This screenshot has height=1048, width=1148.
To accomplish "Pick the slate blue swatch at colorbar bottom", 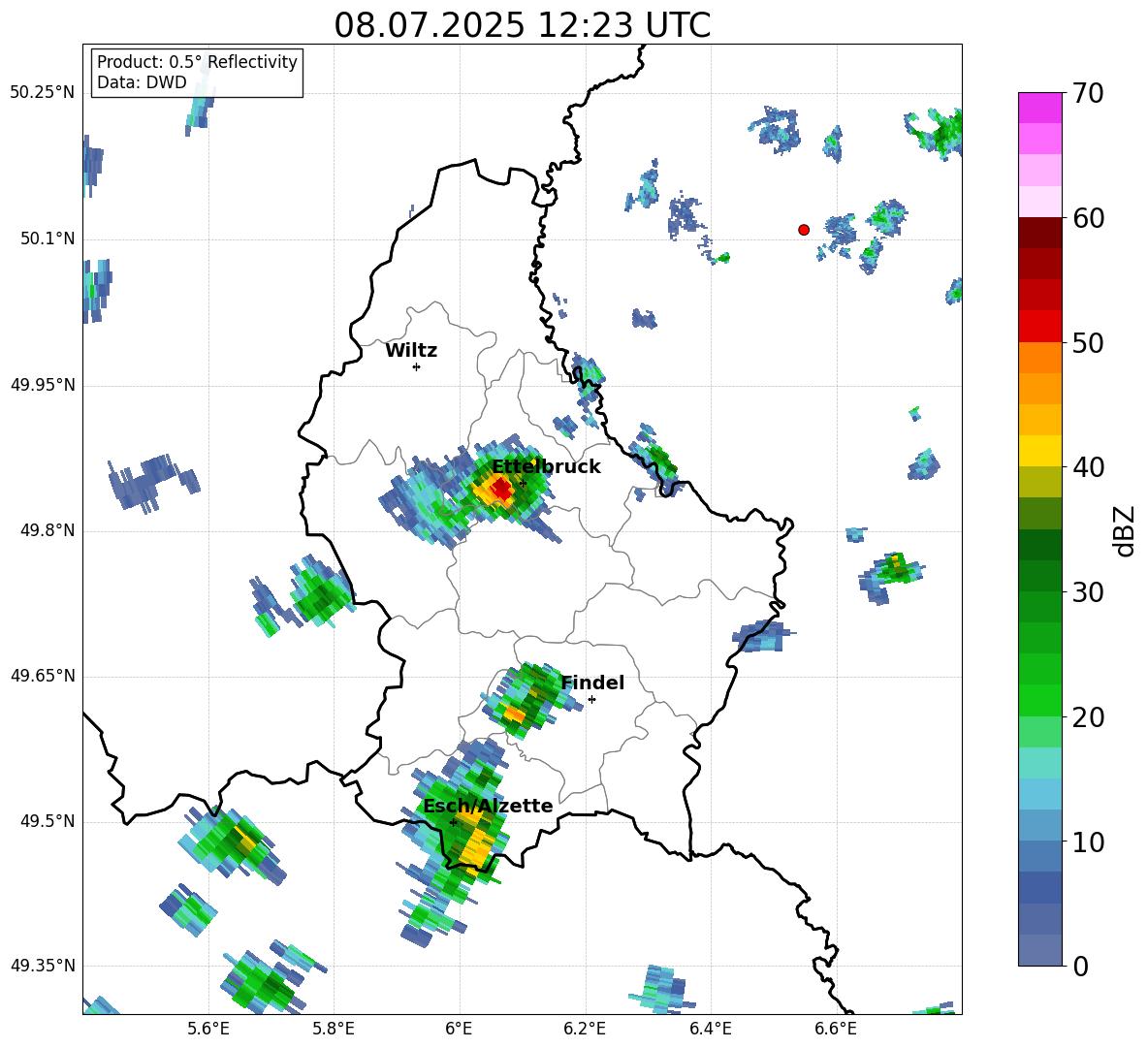I will [x=1039, y=950].
